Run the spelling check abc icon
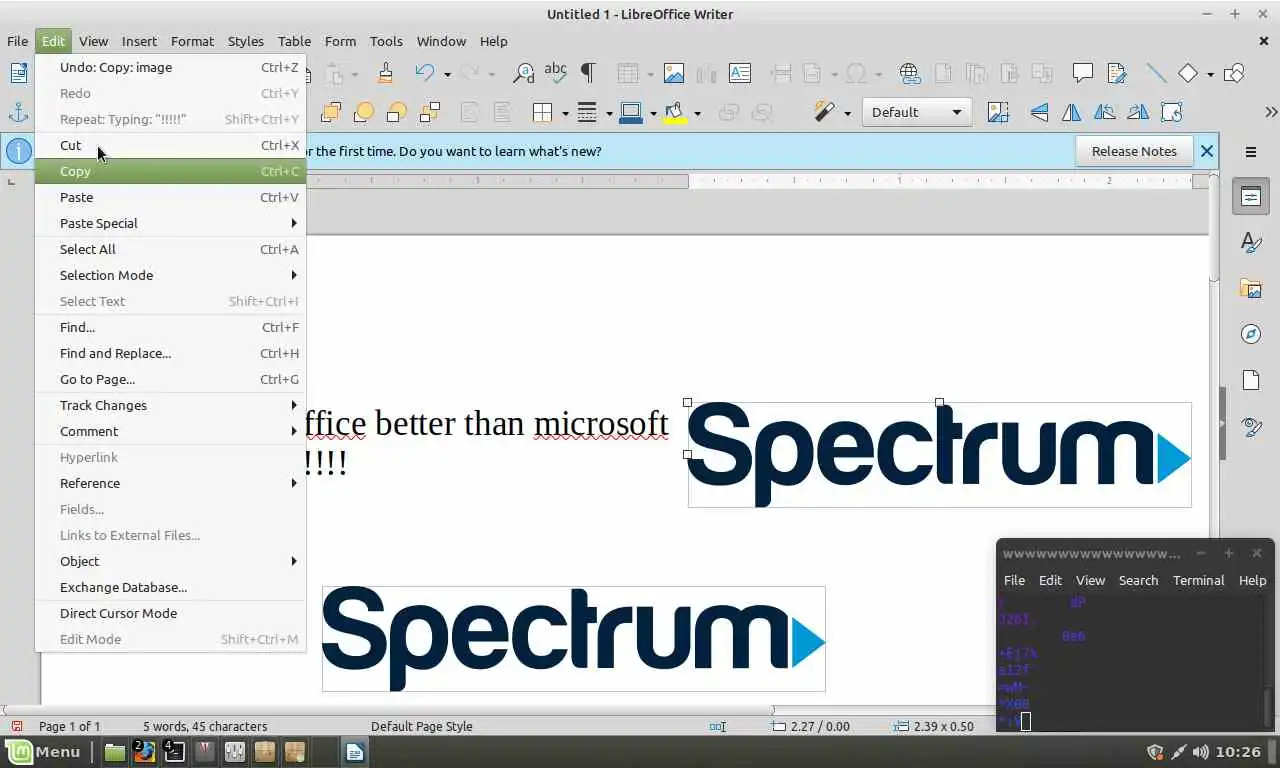This screenshot has width=1280, height=768. coord(555,73)
